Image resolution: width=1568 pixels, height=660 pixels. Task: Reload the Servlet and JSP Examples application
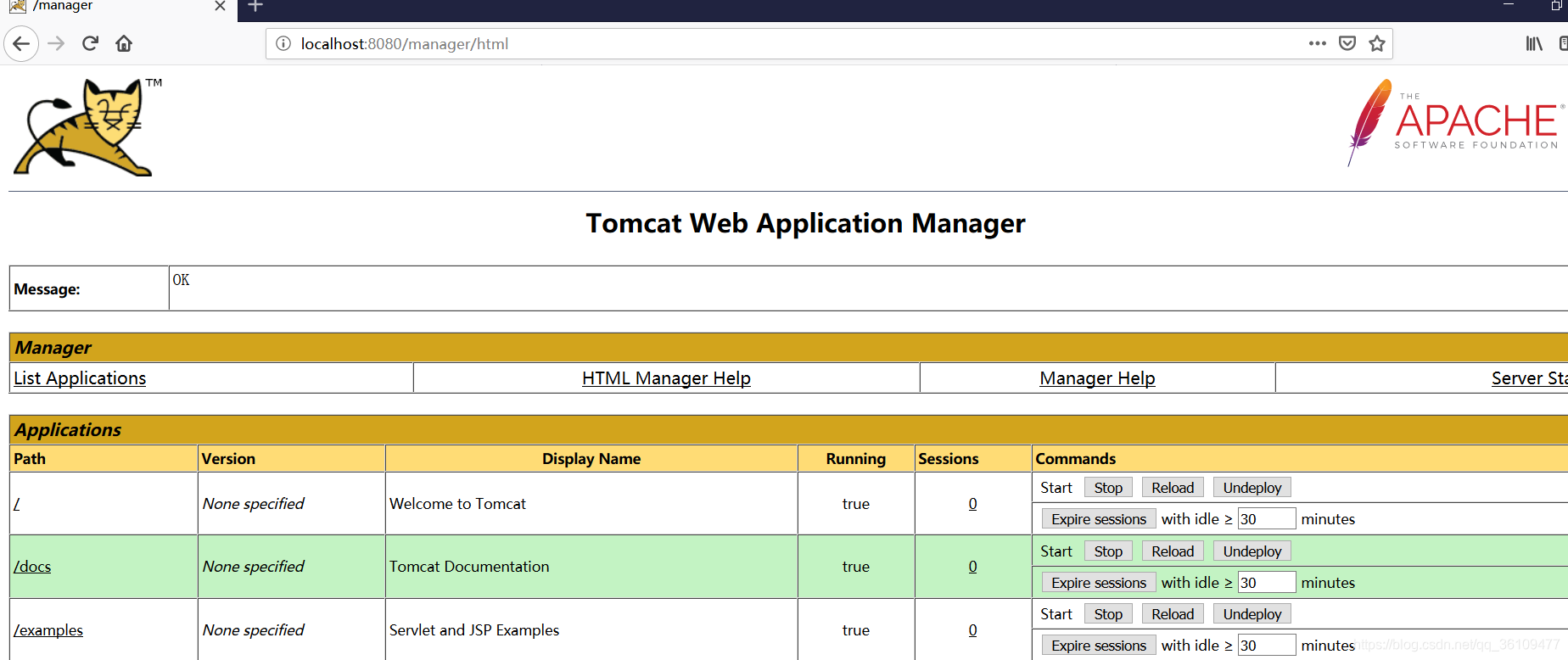1173,614
